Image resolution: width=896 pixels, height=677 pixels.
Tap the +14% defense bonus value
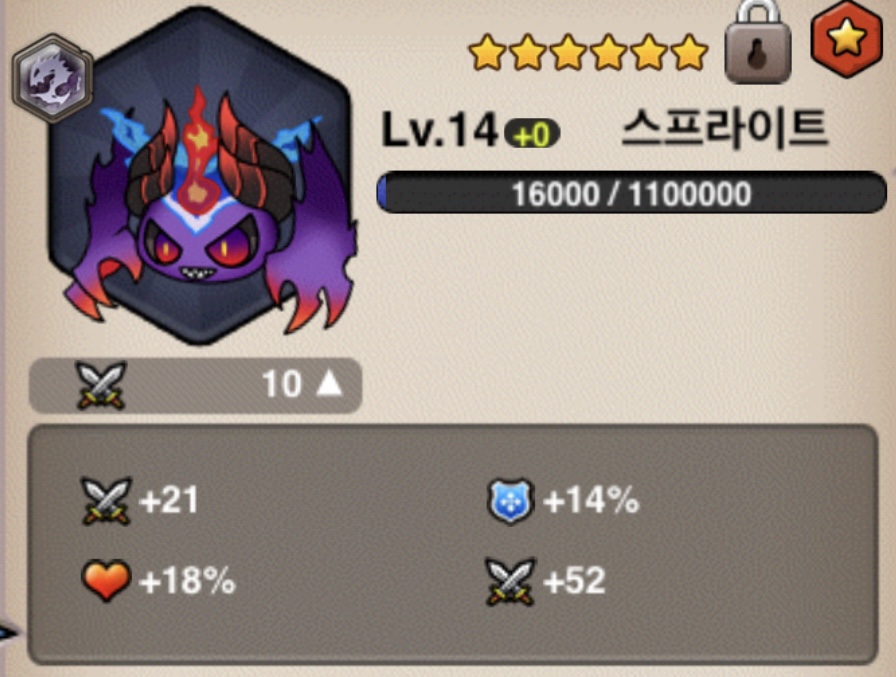pyautogui.click(x=591, y=500)
